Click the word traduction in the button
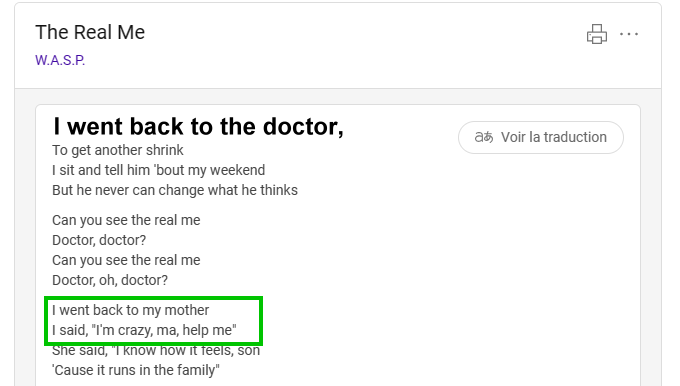 [x=575, y=137]
